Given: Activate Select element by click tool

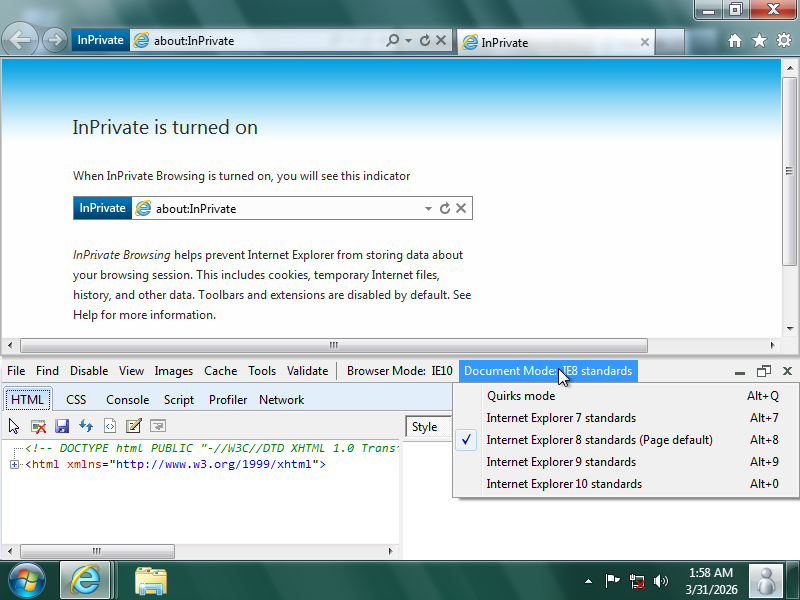Looking at the screenshot, I should [x=14, y=426].
